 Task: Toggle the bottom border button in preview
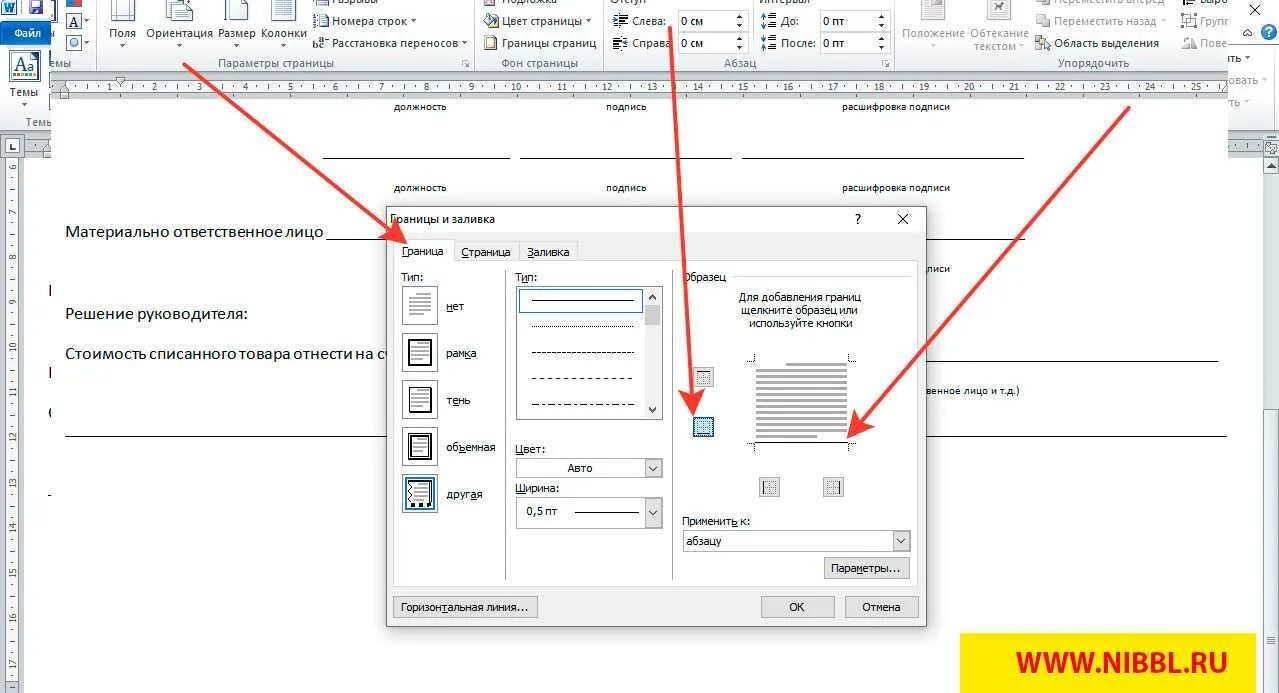(703, 427)
